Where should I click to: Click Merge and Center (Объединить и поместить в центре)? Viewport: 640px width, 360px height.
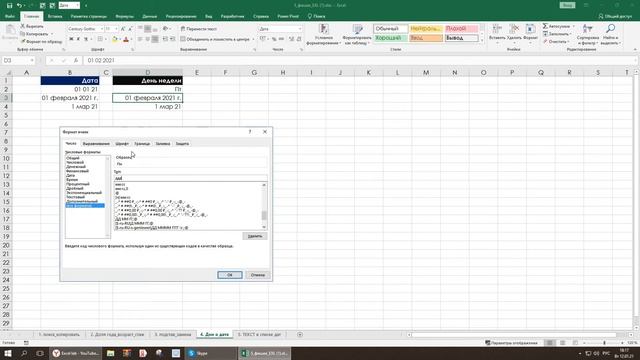point(215,39)
